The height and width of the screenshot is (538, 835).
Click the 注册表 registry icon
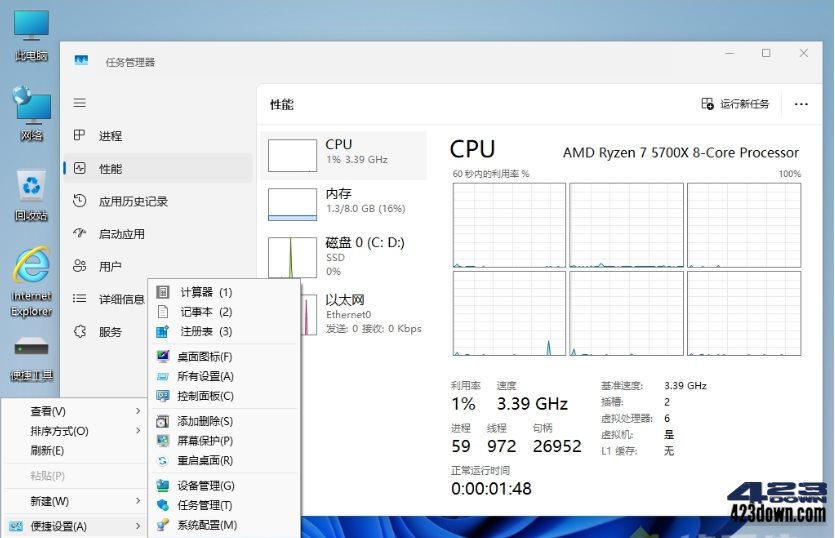(163, 331)
